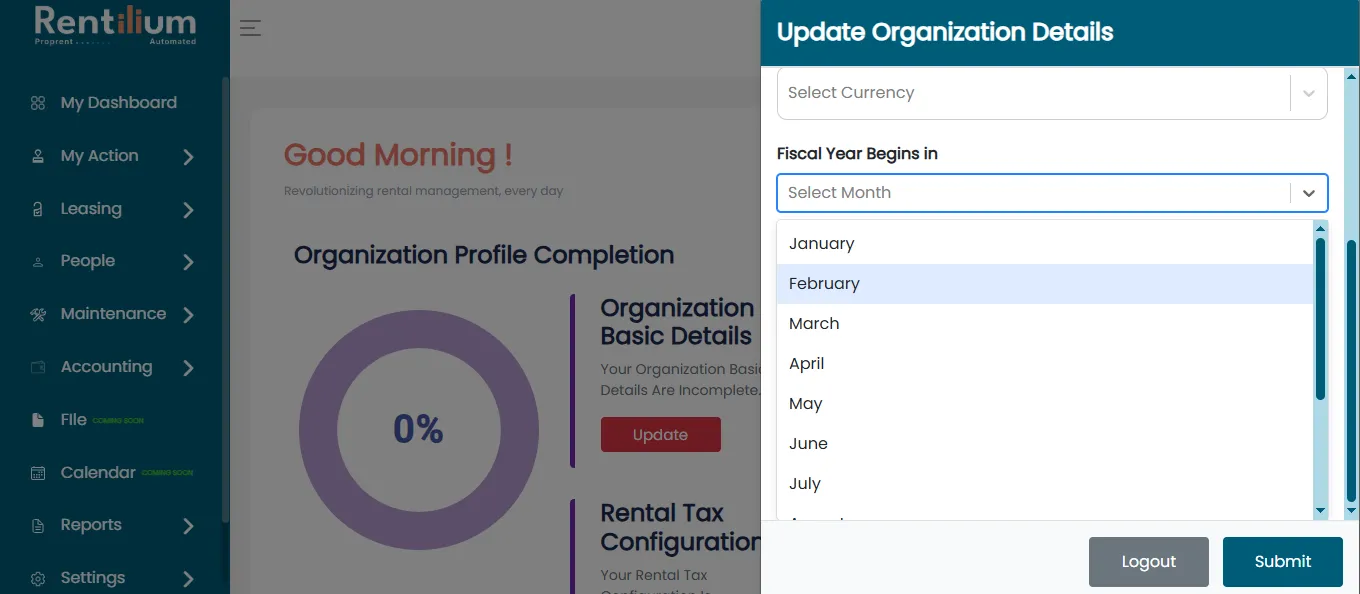Click the My Action person icon
1360x594 pixels.
38,156
